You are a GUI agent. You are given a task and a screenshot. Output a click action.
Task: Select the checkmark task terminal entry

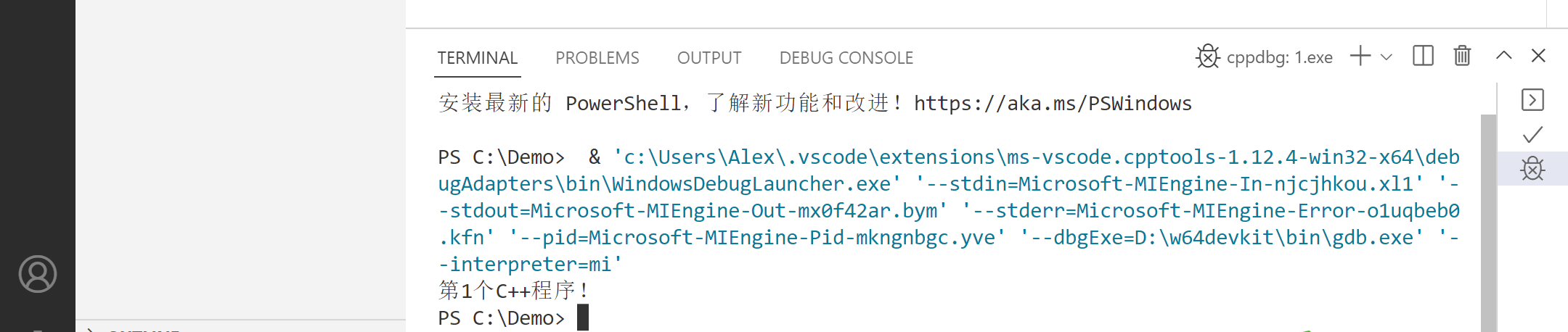(x=1532, y=135)
